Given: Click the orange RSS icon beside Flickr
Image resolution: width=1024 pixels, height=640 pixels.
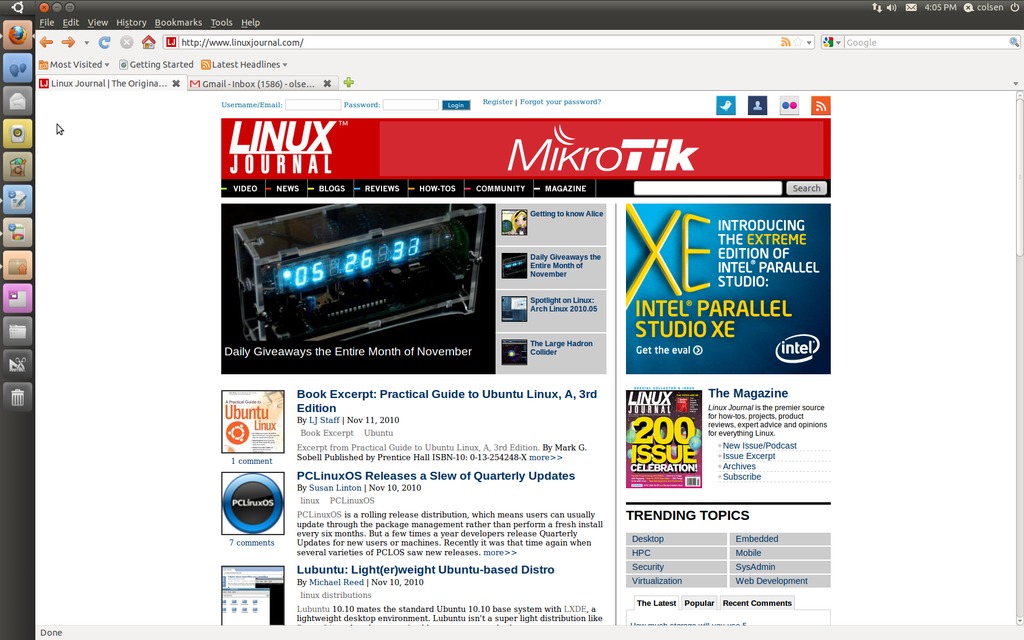Looking at the screenshot, I should 820,106.
